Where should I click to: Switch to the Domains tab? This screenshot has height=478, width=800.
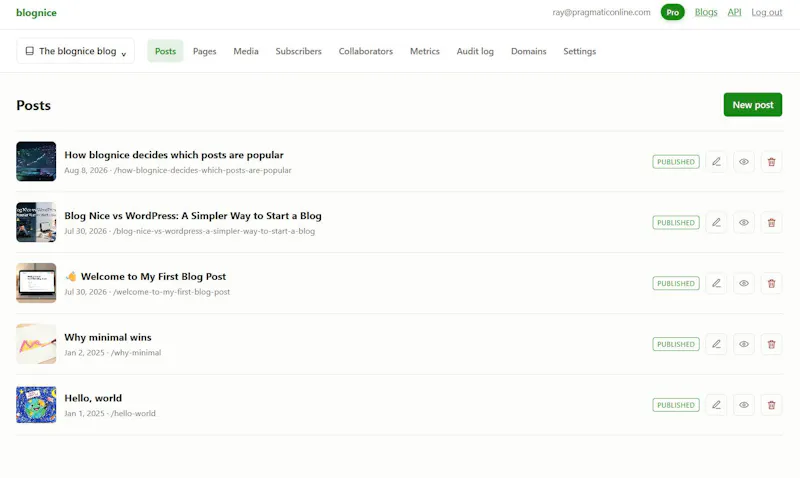pos(529,51)
